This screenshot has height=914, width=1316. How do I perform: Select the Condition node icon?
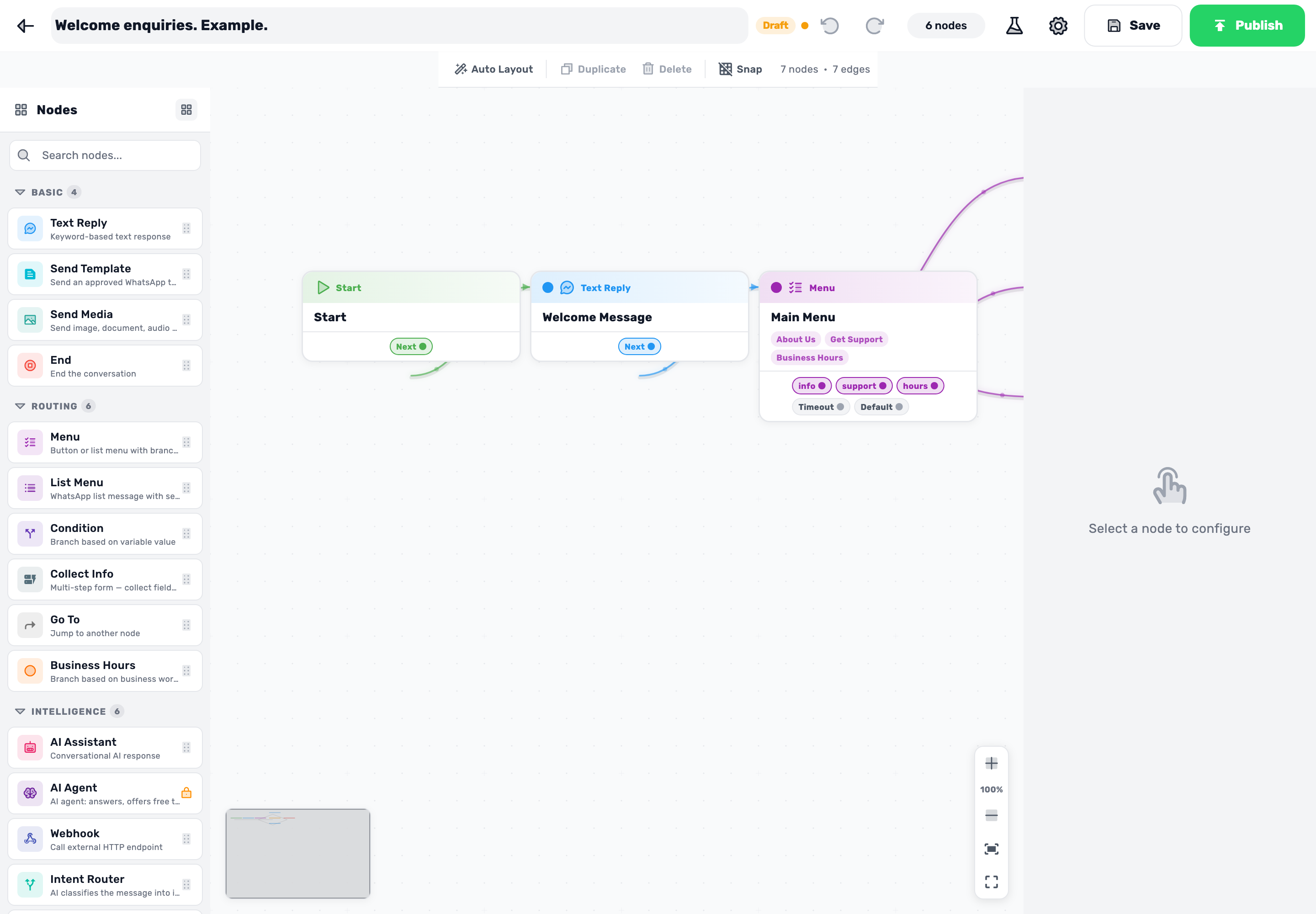(30, 534)
